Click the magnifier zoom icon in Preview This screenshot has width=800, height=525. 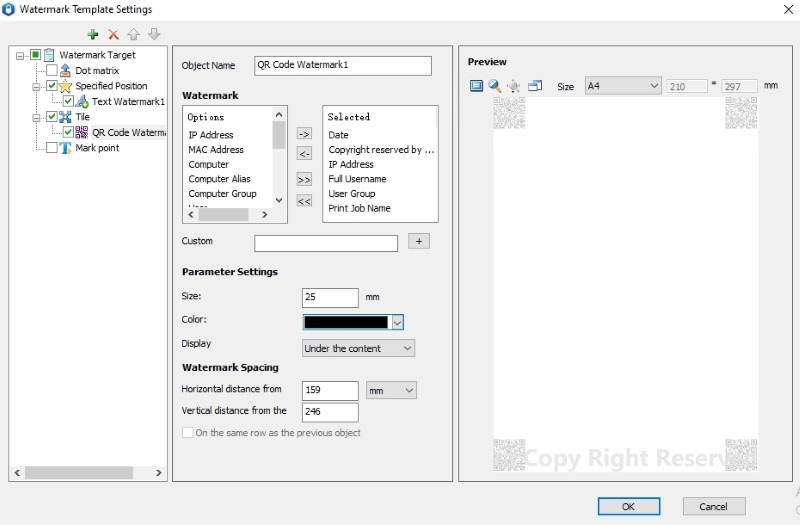tap(494, 86)
